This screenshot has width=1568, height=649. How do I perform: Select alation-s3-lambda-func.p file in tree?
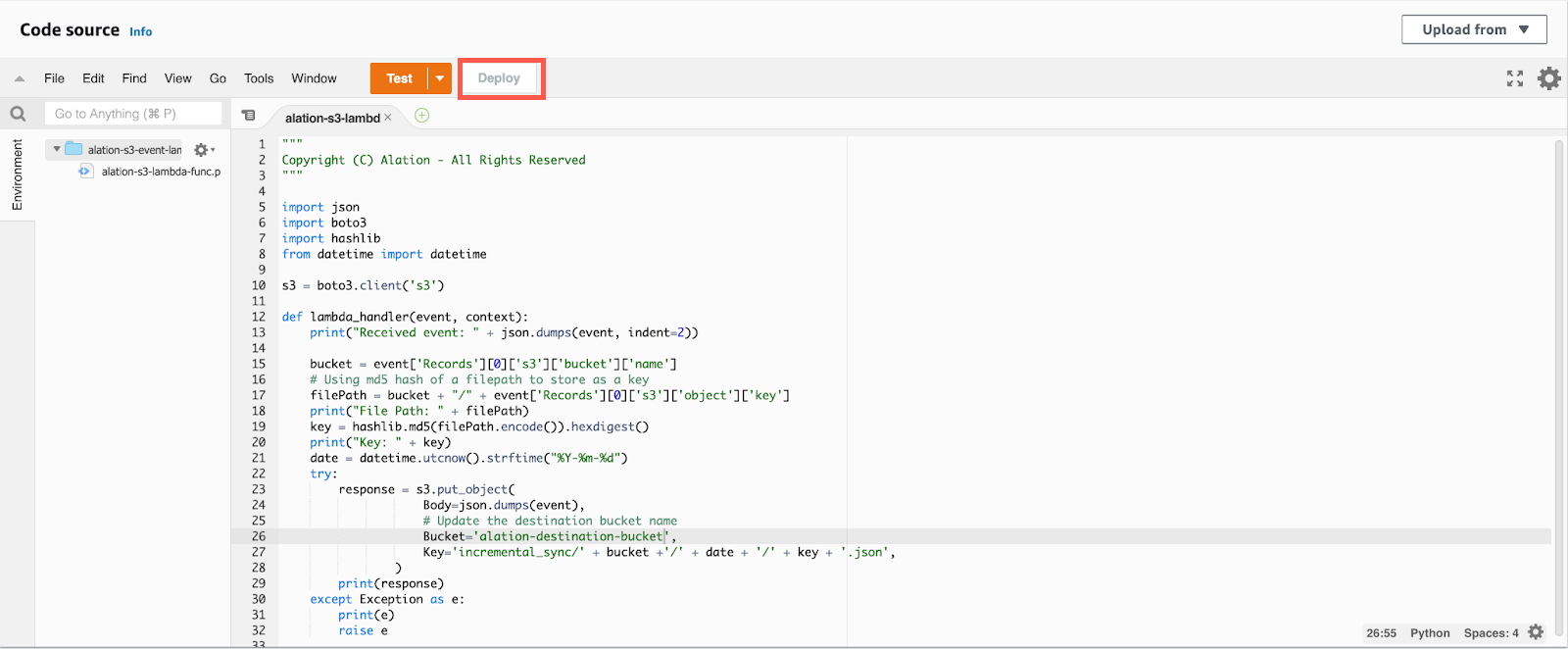pyautogui.click(x=161, y=171)
